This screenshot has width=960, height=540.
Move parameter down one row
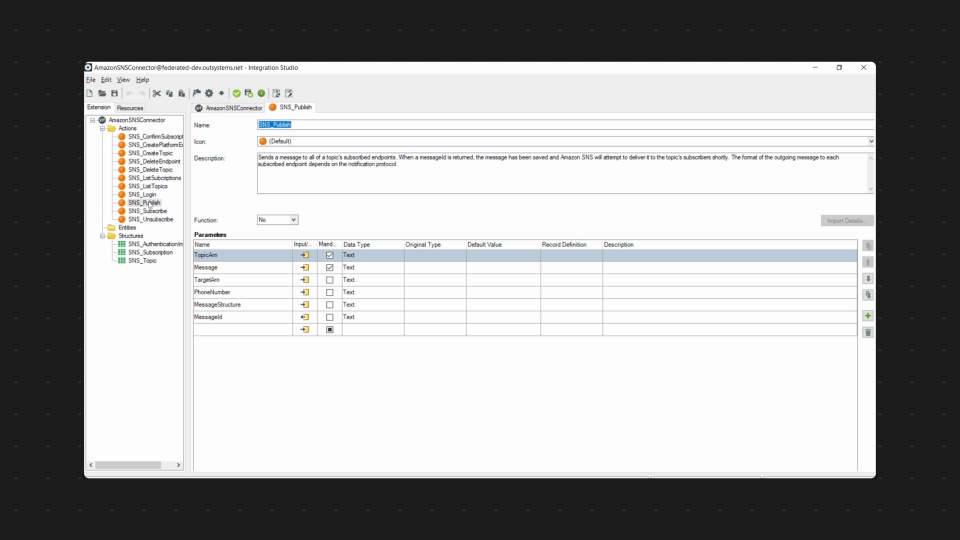[x=868, y=279]
